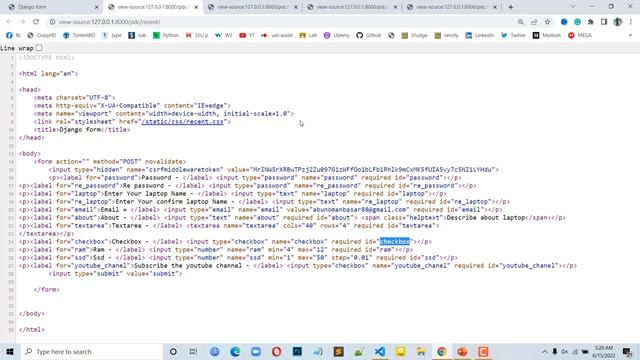Open the sub bookmark
Viewport: 640px width, 360px height.
[137, 36]
